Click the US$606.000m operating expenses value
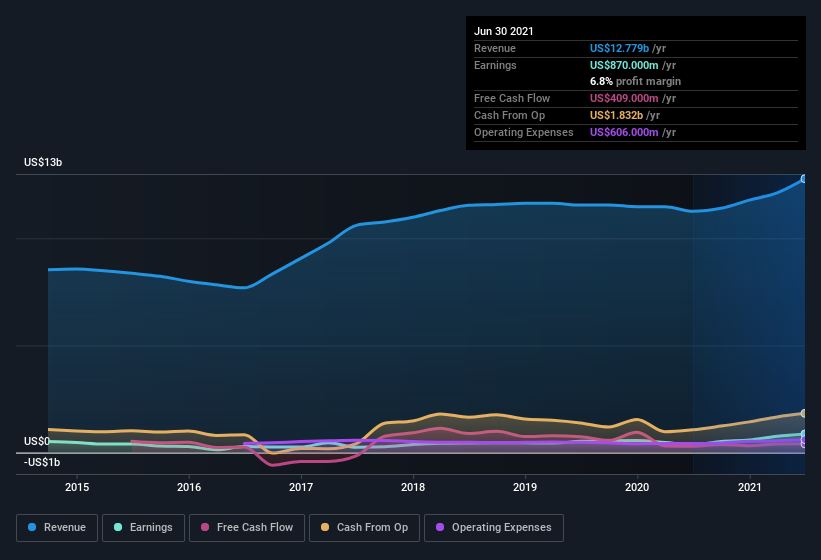Screen dimensions: 821x560 click(624, 132)
